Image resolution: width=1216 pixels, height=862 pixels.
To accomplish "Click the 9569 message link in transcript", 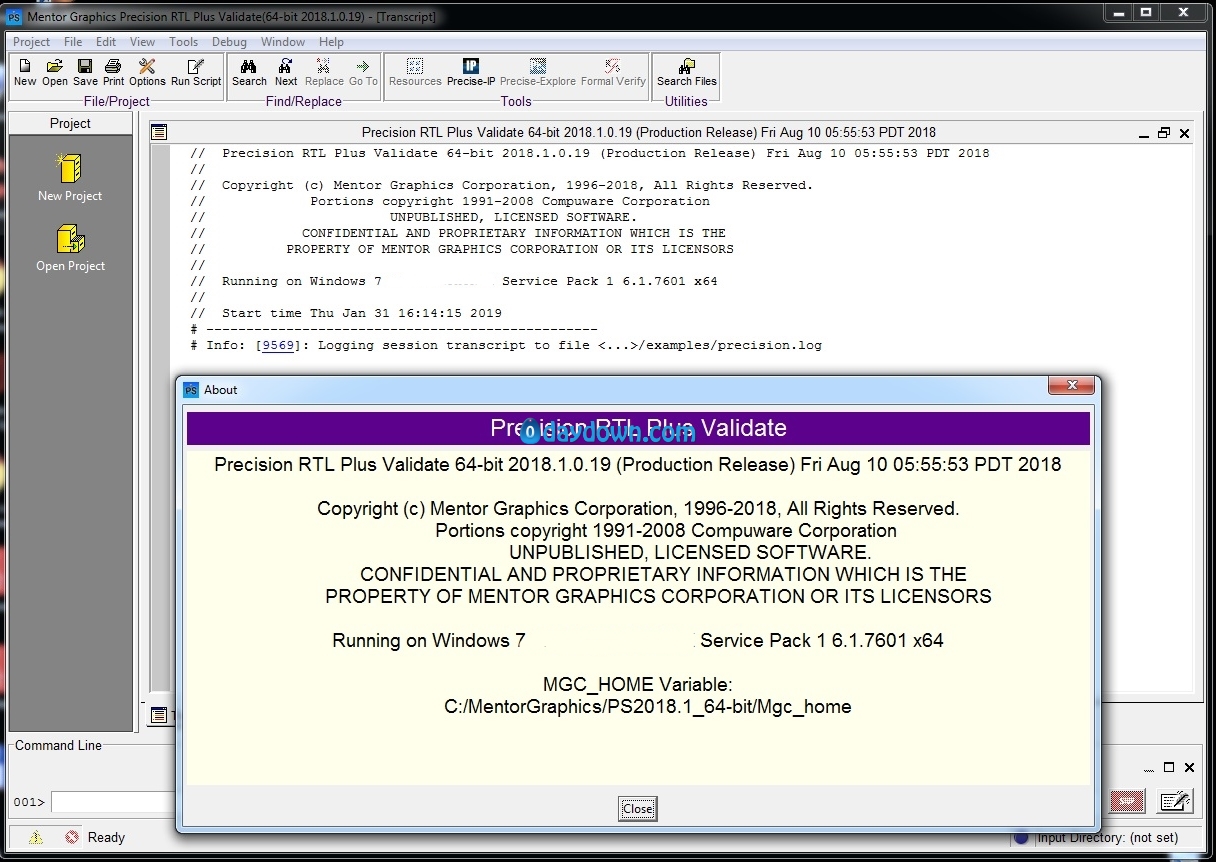I will click(x=278, y=345).
